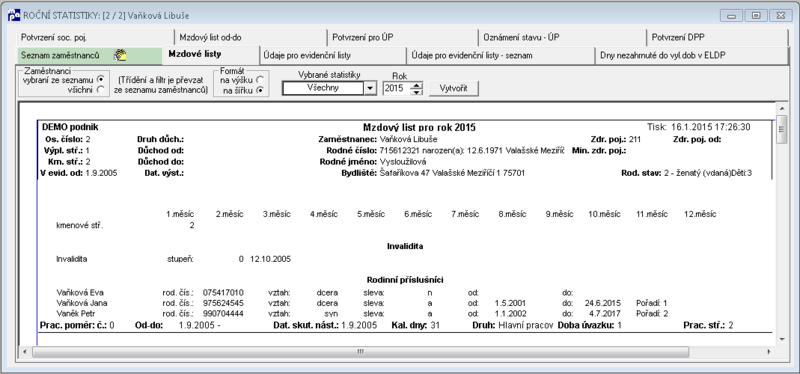Choose 'na výšku' format option
This screenshot has width=800, height=374.
click(260, 80)
